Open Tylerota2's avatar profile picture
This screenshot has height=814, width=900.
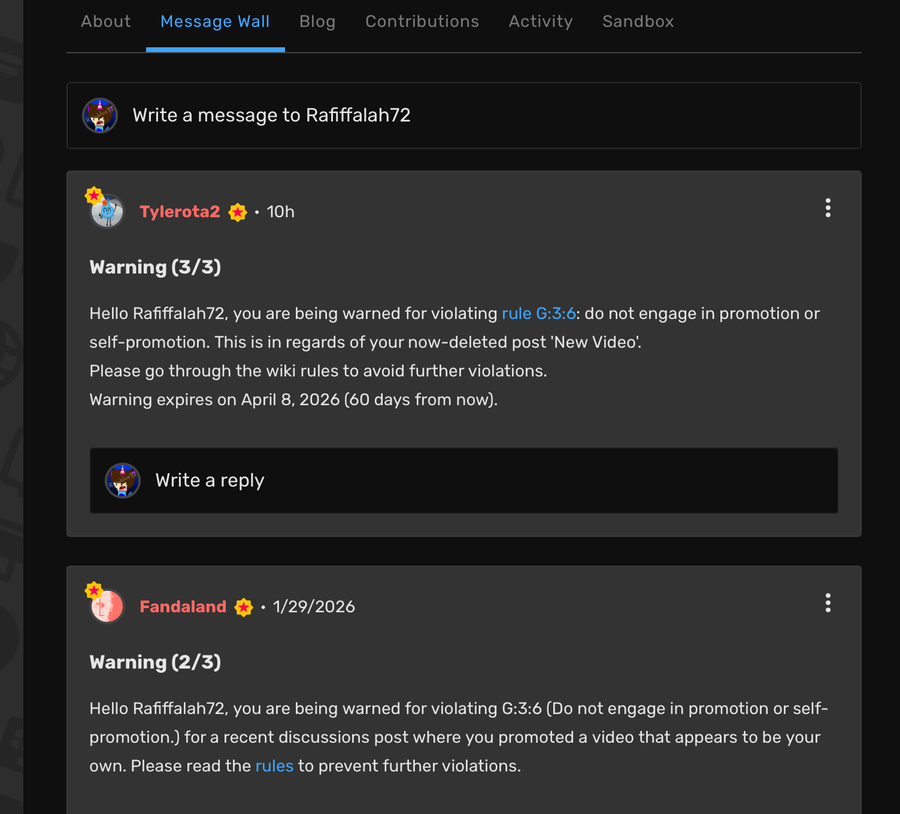point(107,211)
